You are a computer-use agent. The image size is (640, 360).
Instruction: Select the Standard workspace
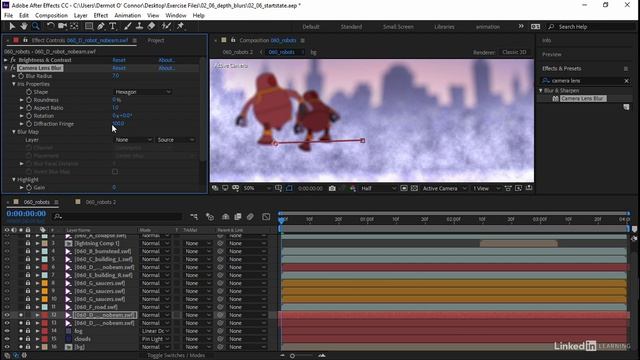[x=351, y=27]
